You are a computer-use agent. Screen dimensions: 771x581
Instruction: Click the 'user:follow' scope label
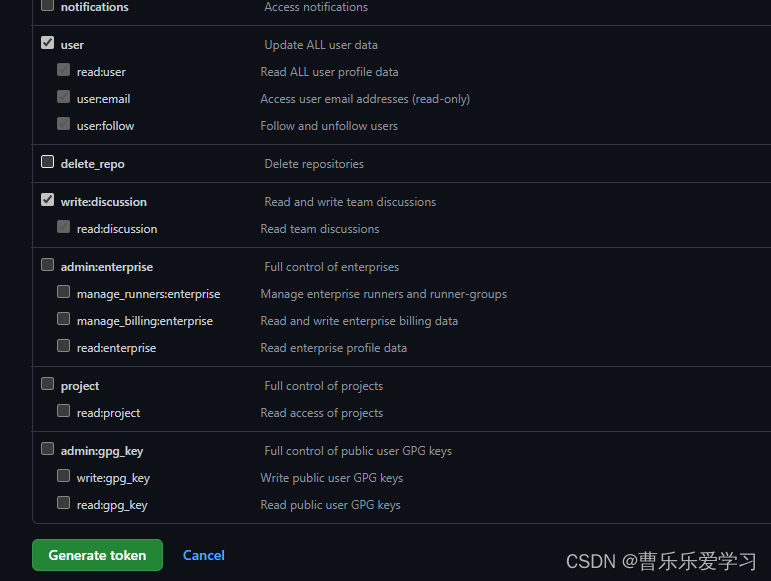pyautogui.click(x=105, y=126)
